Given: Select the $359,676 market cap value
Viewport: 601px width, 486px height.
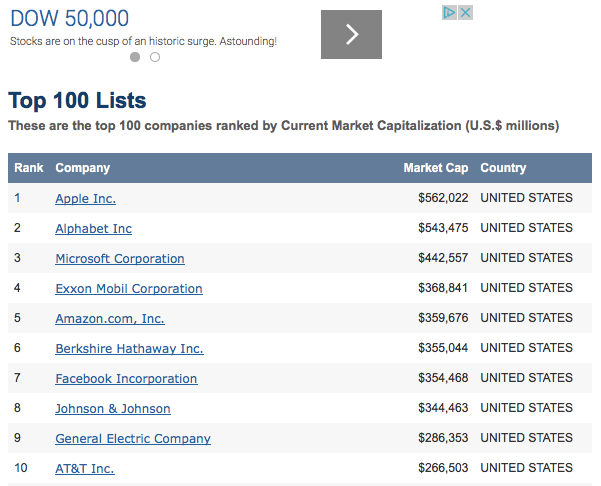Looking at the screenshot, I should [443, 318].
